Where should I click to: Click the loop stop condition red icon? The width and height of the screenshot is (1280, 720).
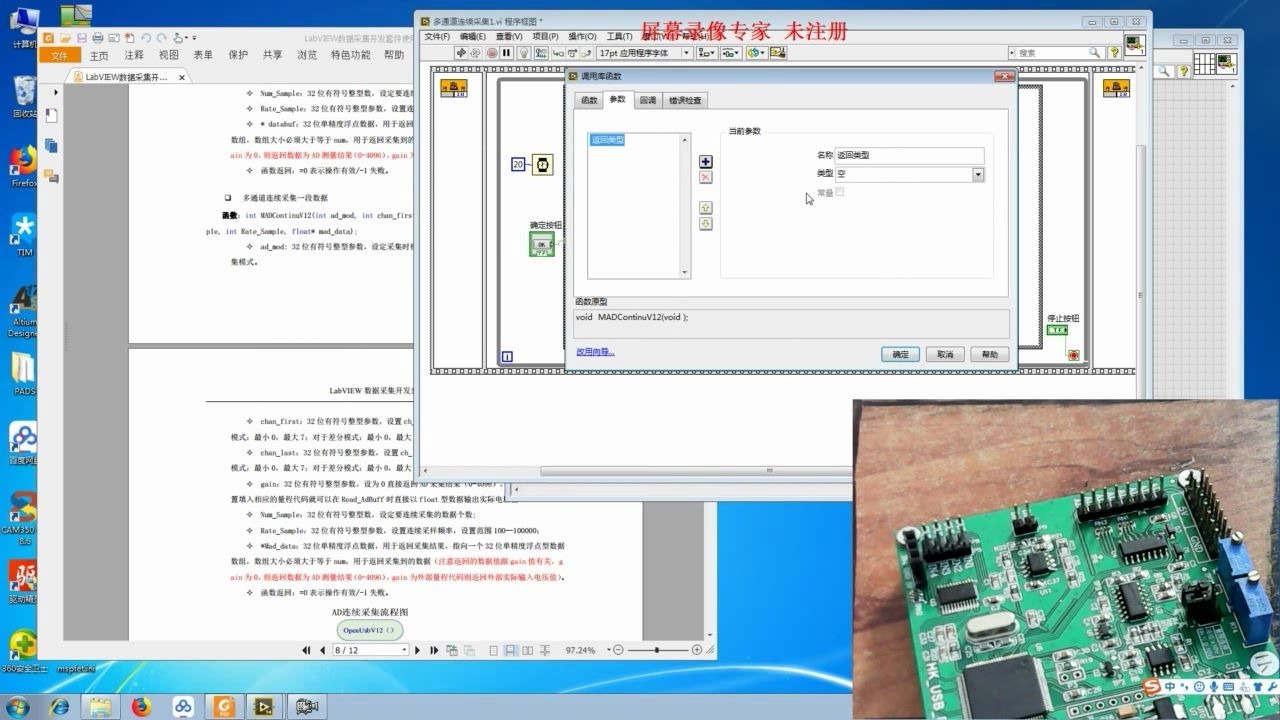click(x=1073, y=355)
